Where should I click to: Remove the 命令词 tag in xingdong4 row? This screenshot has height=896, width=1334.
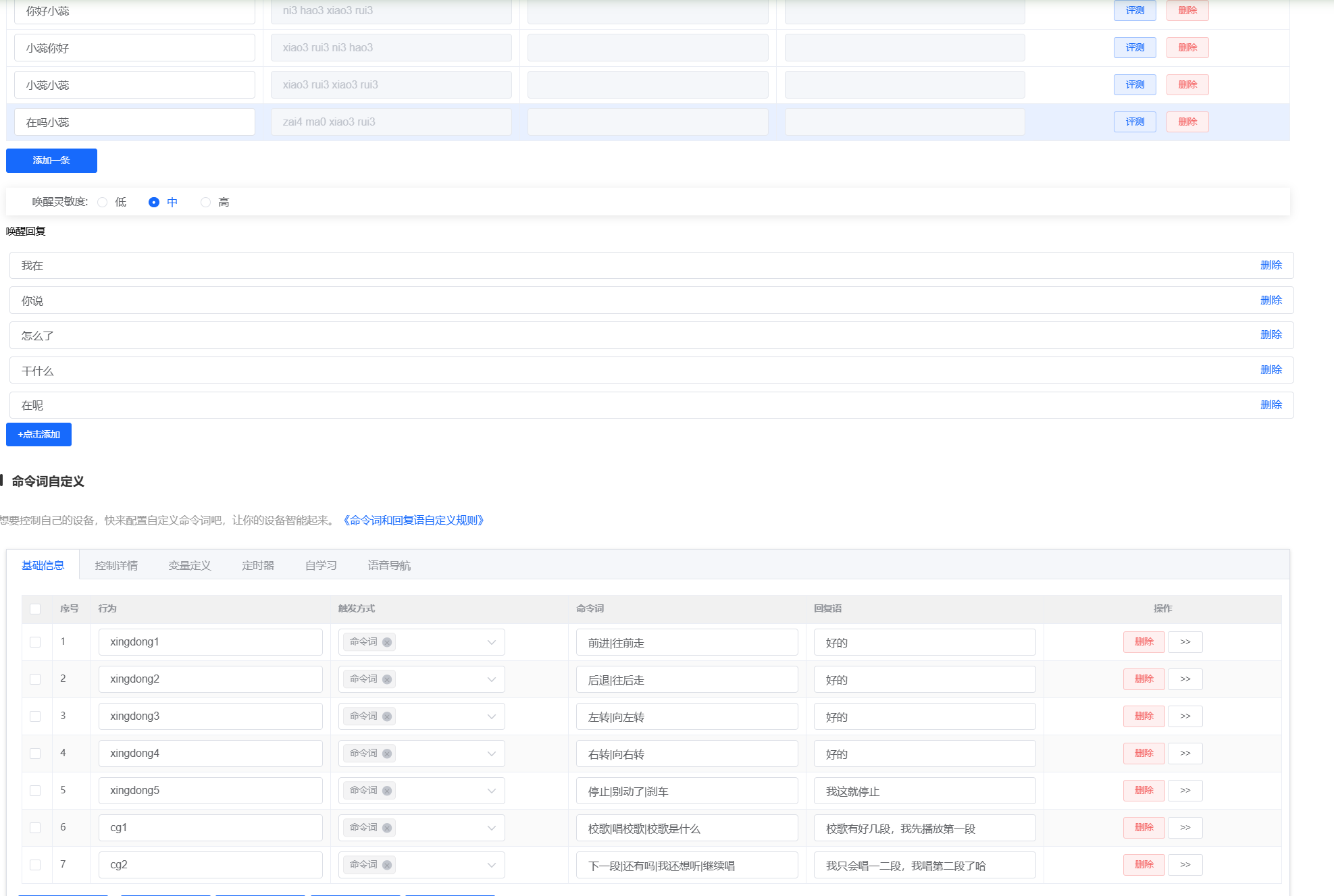tap(387, 754)
